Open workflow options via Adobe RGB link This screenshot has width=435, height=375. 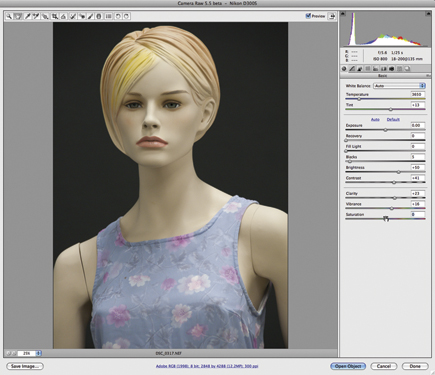click(207, 366)
